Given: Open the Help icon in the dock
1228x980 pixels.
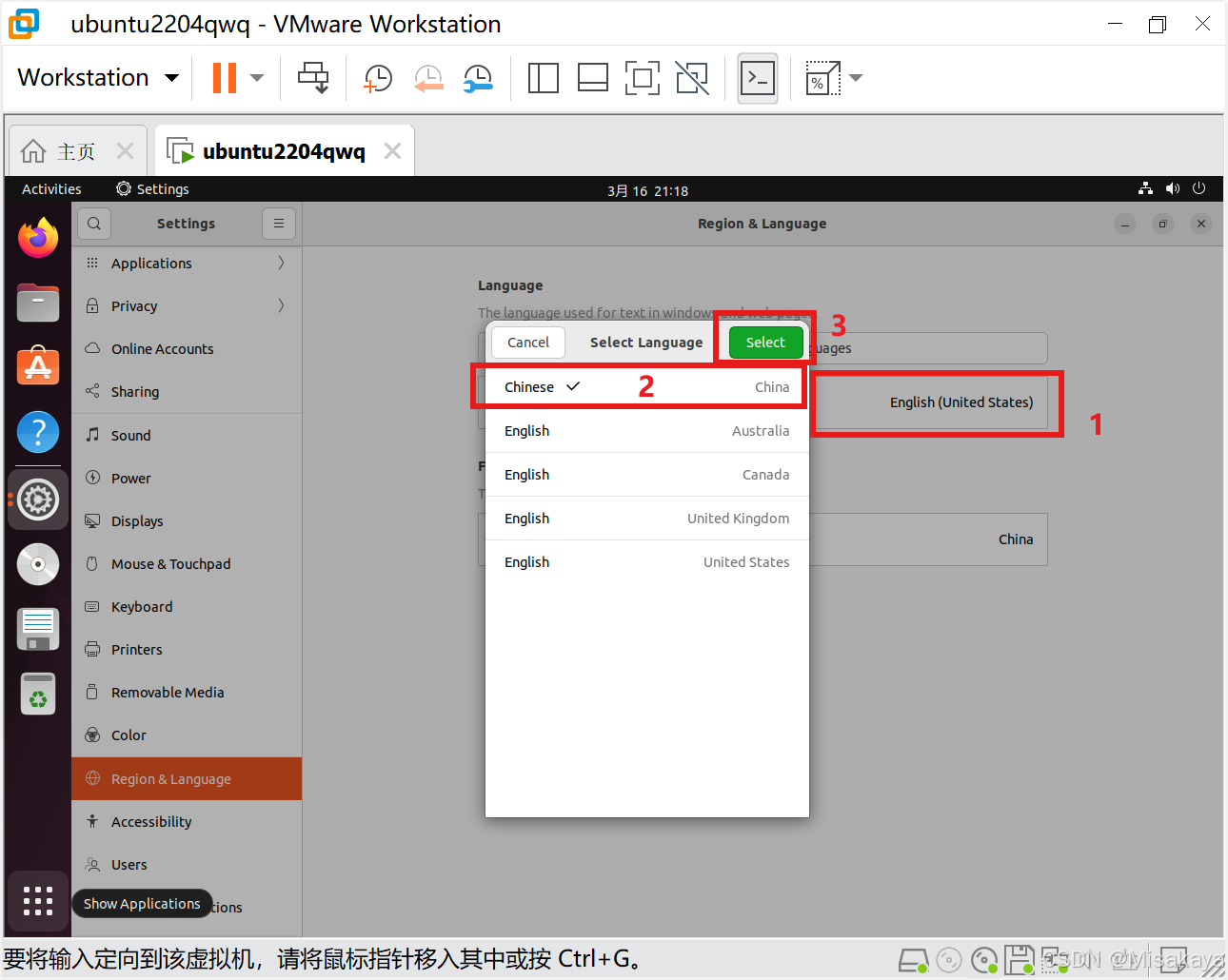Looking at the screenshot, I should point(38,433).
